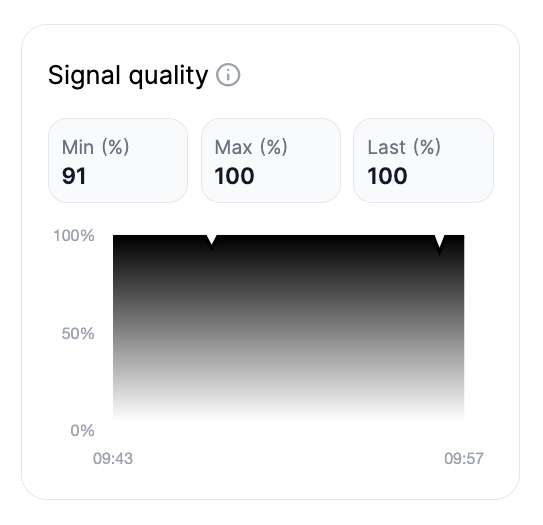Click the 50% y-axis label
The height and width of the screenshot is (525, 543).
pos(78,333)
